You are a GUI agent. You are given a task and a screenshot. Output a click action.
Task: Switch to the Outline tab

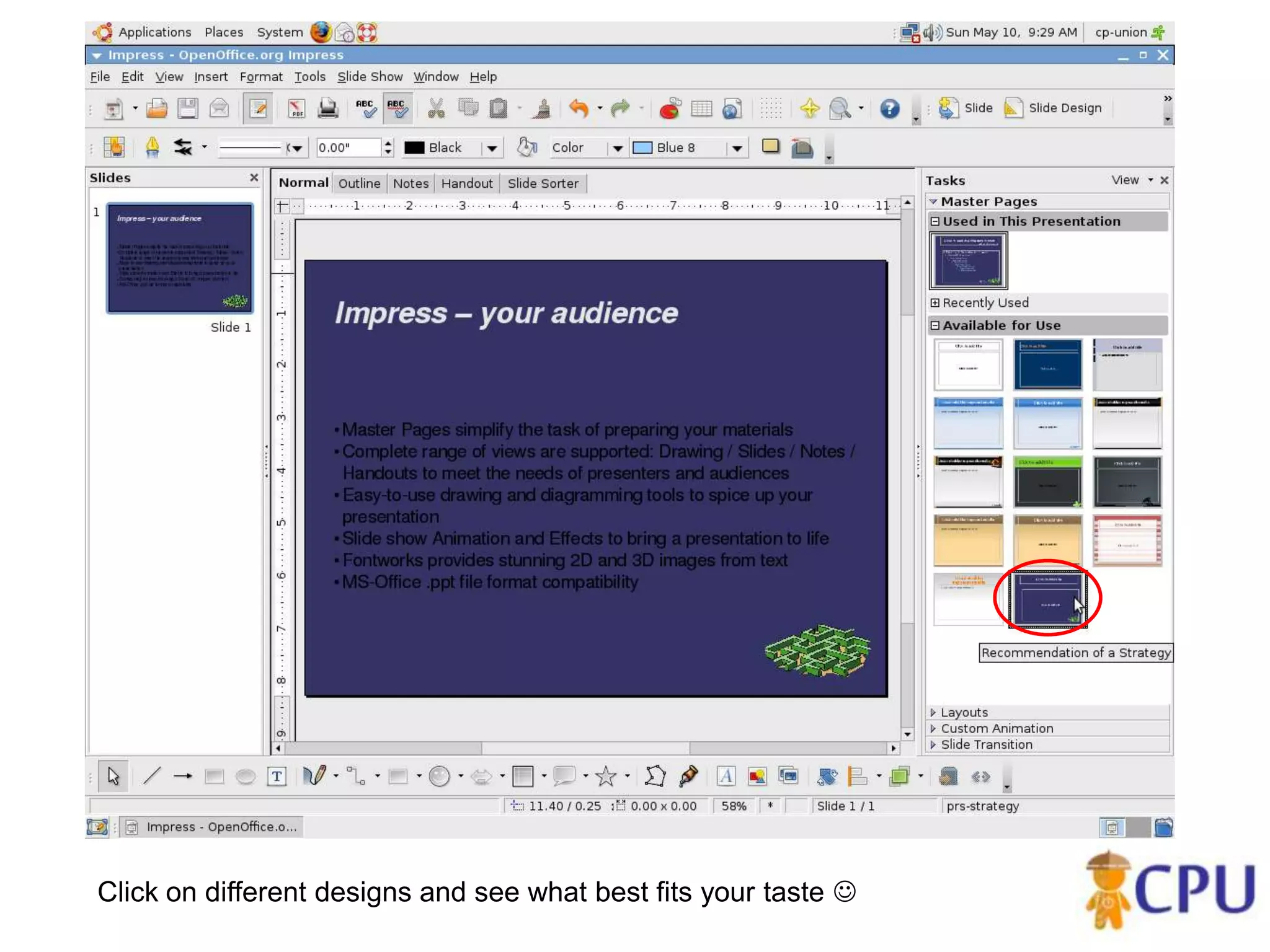(x=359, y=183)
